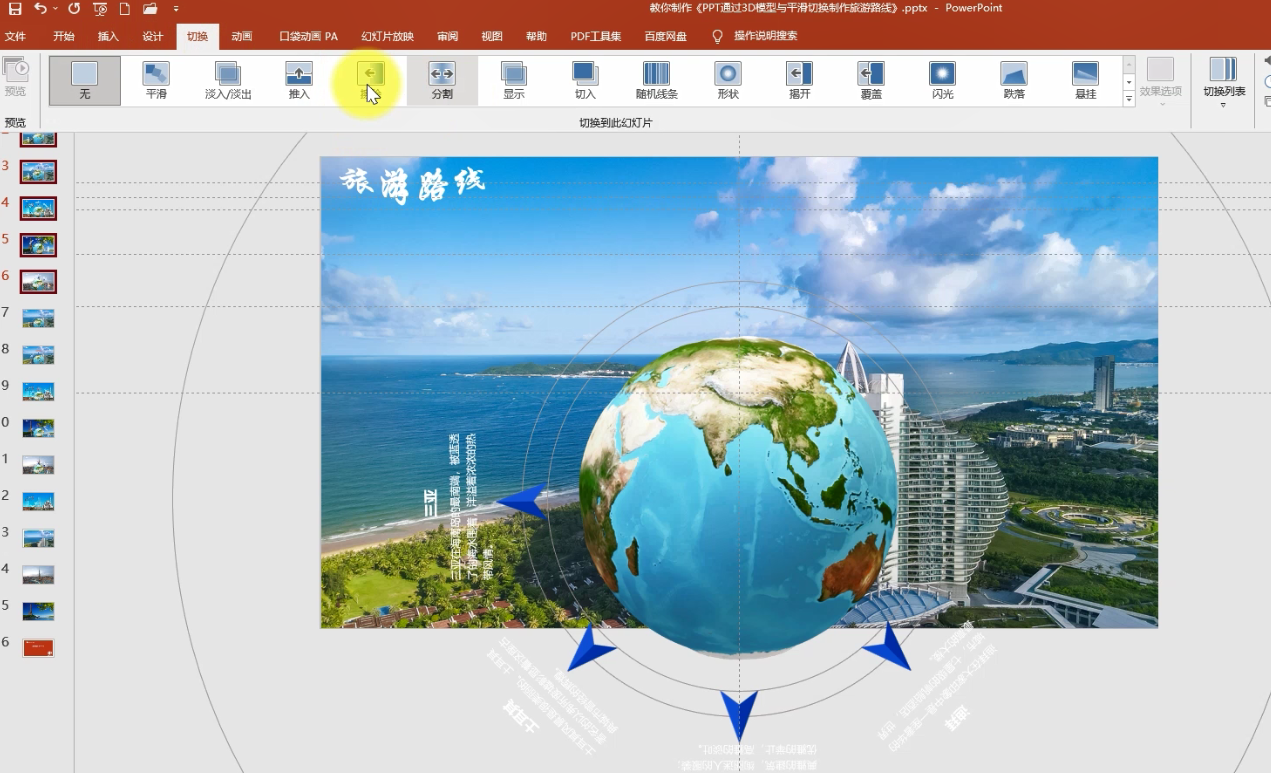The image size is (1271, 773).
Task: Select the last red-colored slide thumbnail
Action: tap(38, 648)
